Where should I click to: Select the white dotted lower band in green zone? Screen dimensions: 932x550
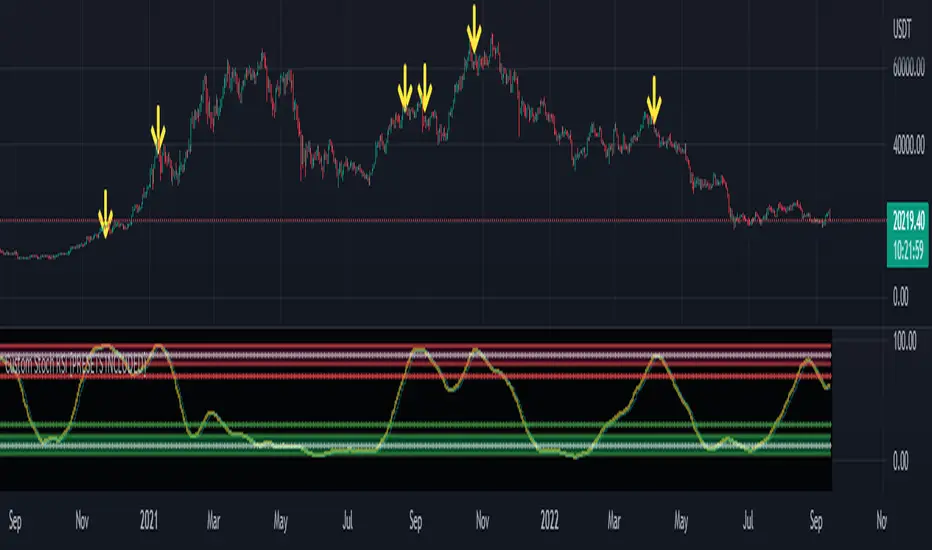pos(415,445)
